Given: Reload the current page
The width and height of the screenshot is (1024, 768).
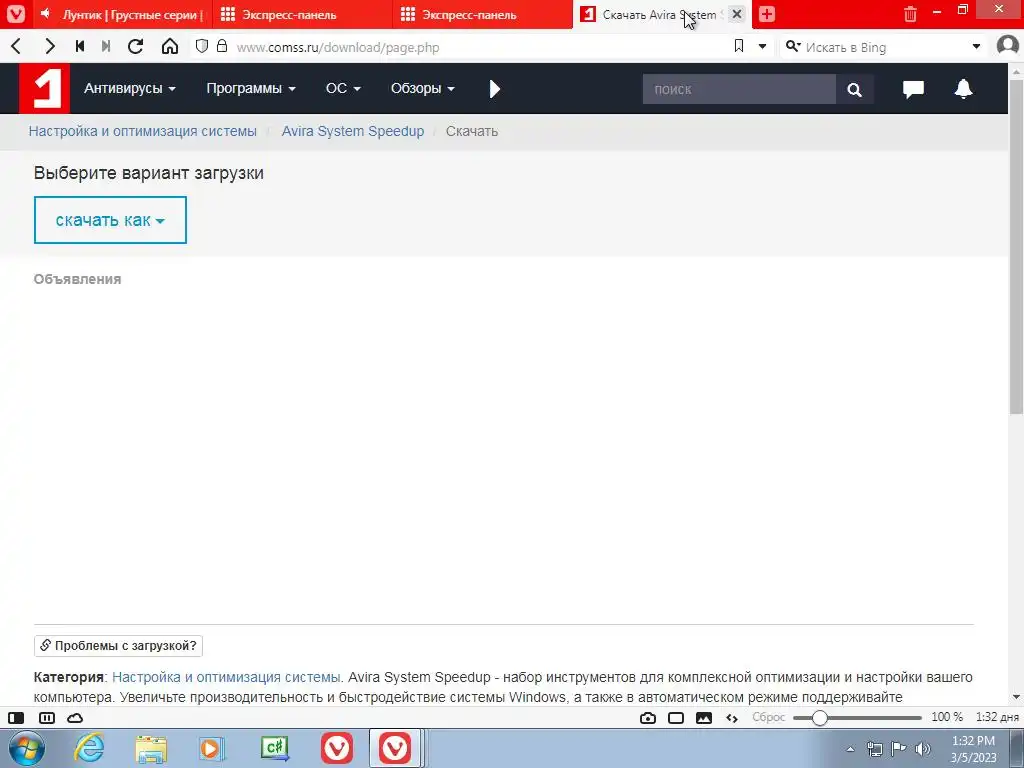Looking at the screenshot, I should (135, 46).
